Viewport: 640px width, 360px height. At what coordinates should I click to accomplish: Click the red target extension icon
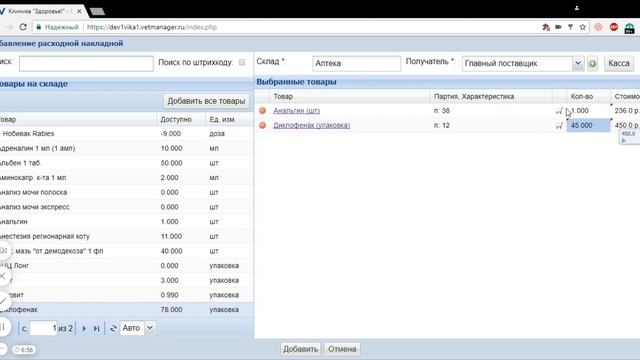pyautogui.click(x=598, y=27)
